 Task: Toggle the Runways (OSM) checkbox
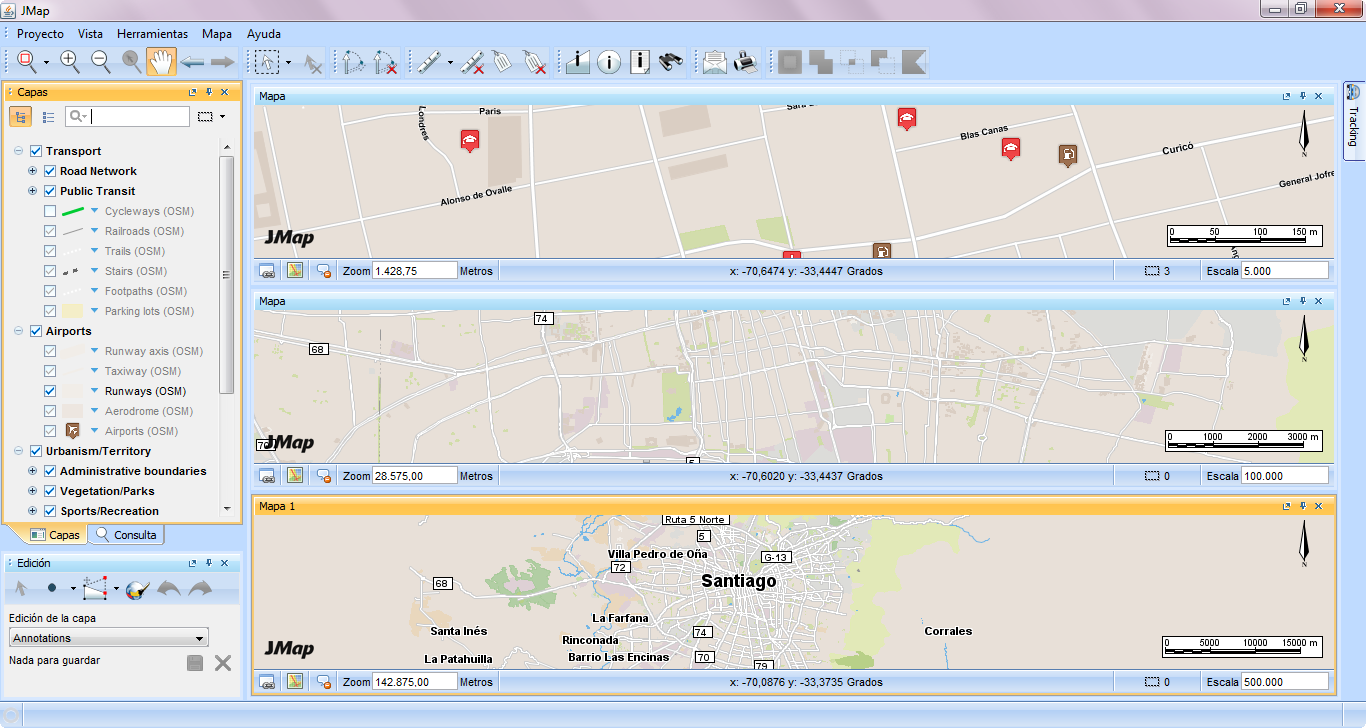[x=51, y=391]
